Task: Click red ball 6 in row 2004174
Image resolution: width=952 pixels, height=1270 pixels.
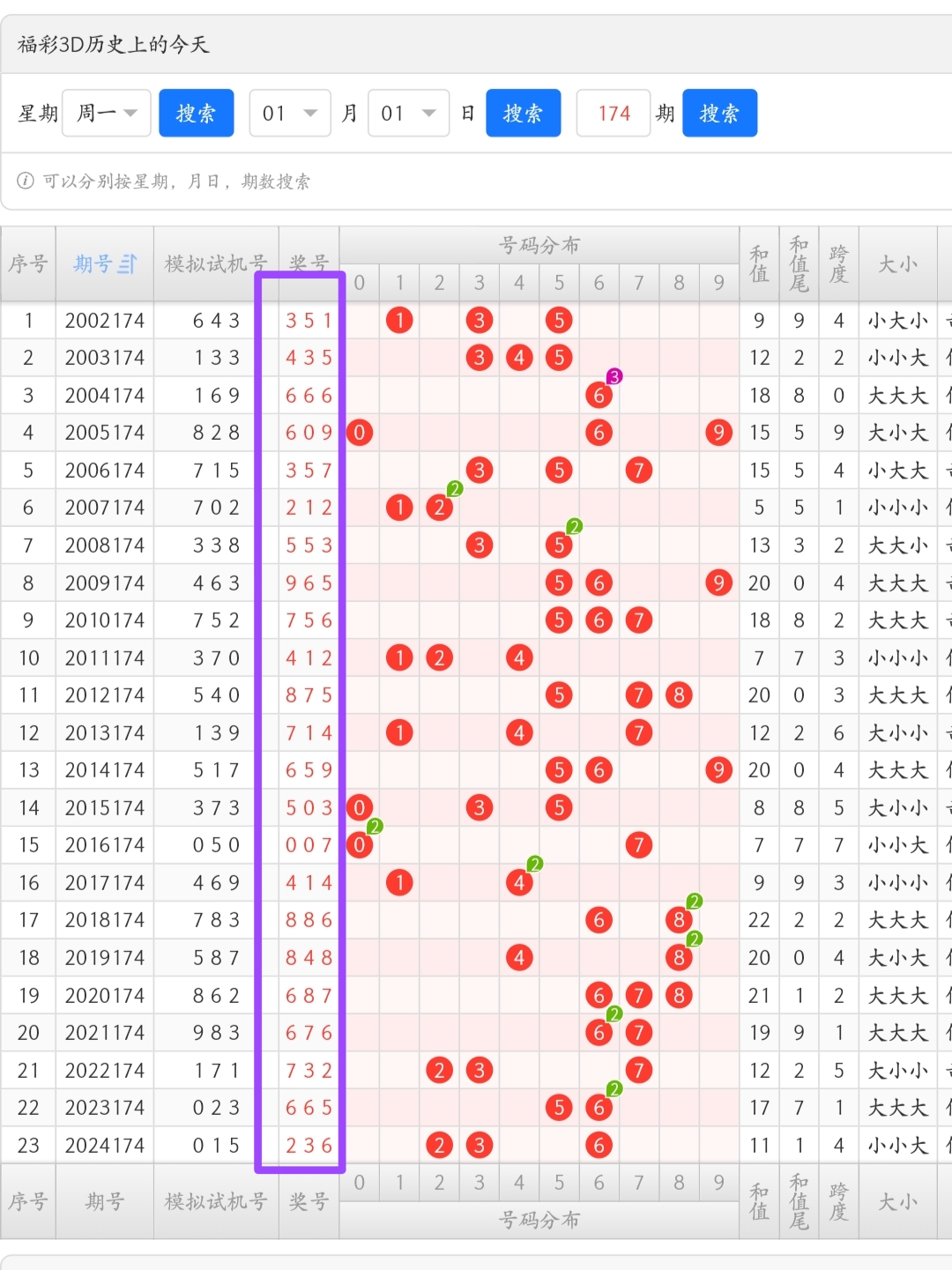Action: (599, 396)
